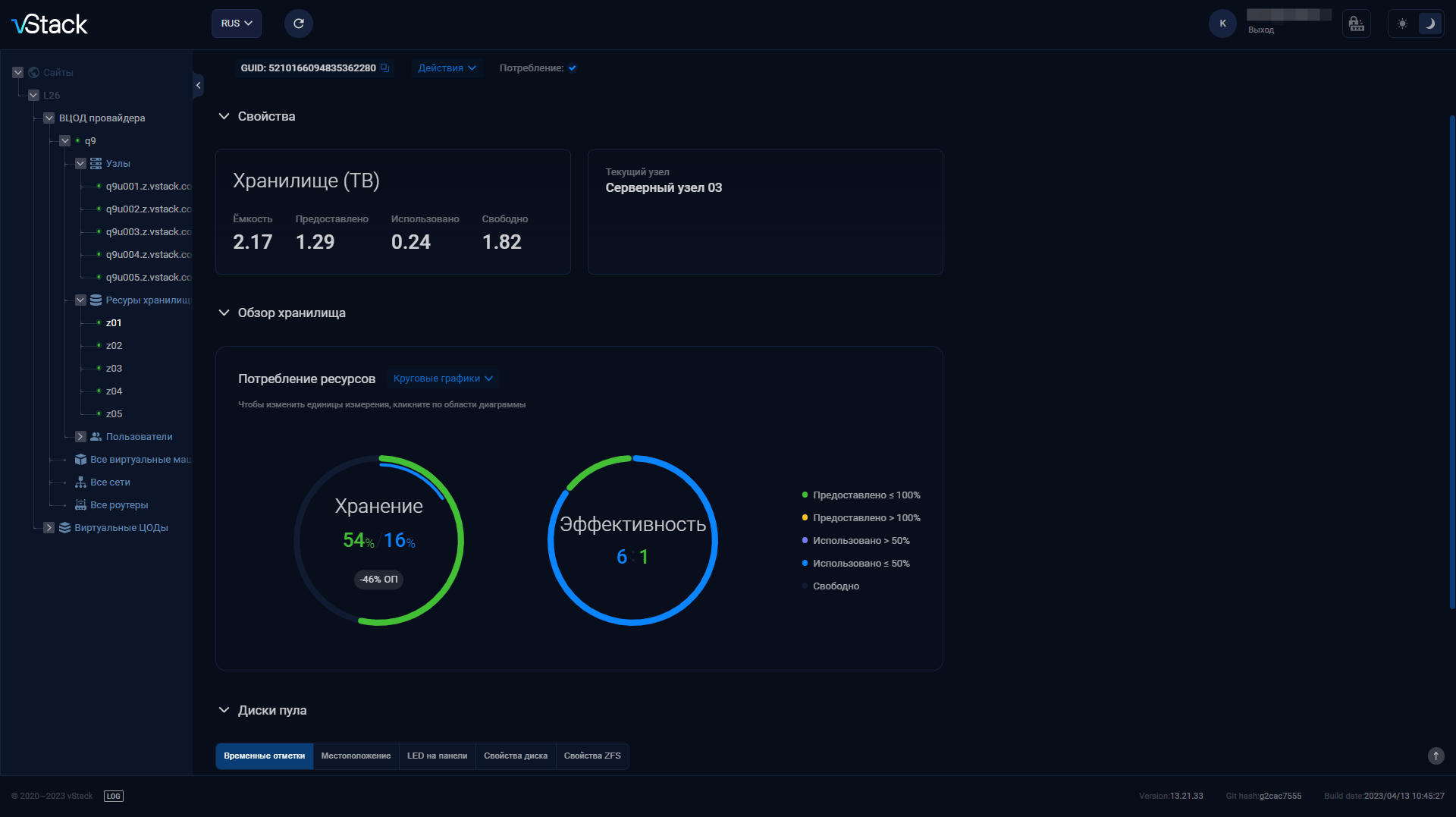The image size is (1456, 817).
Task: Select the Узлы nodes icon in tree
Action: [x=96, y=163]
